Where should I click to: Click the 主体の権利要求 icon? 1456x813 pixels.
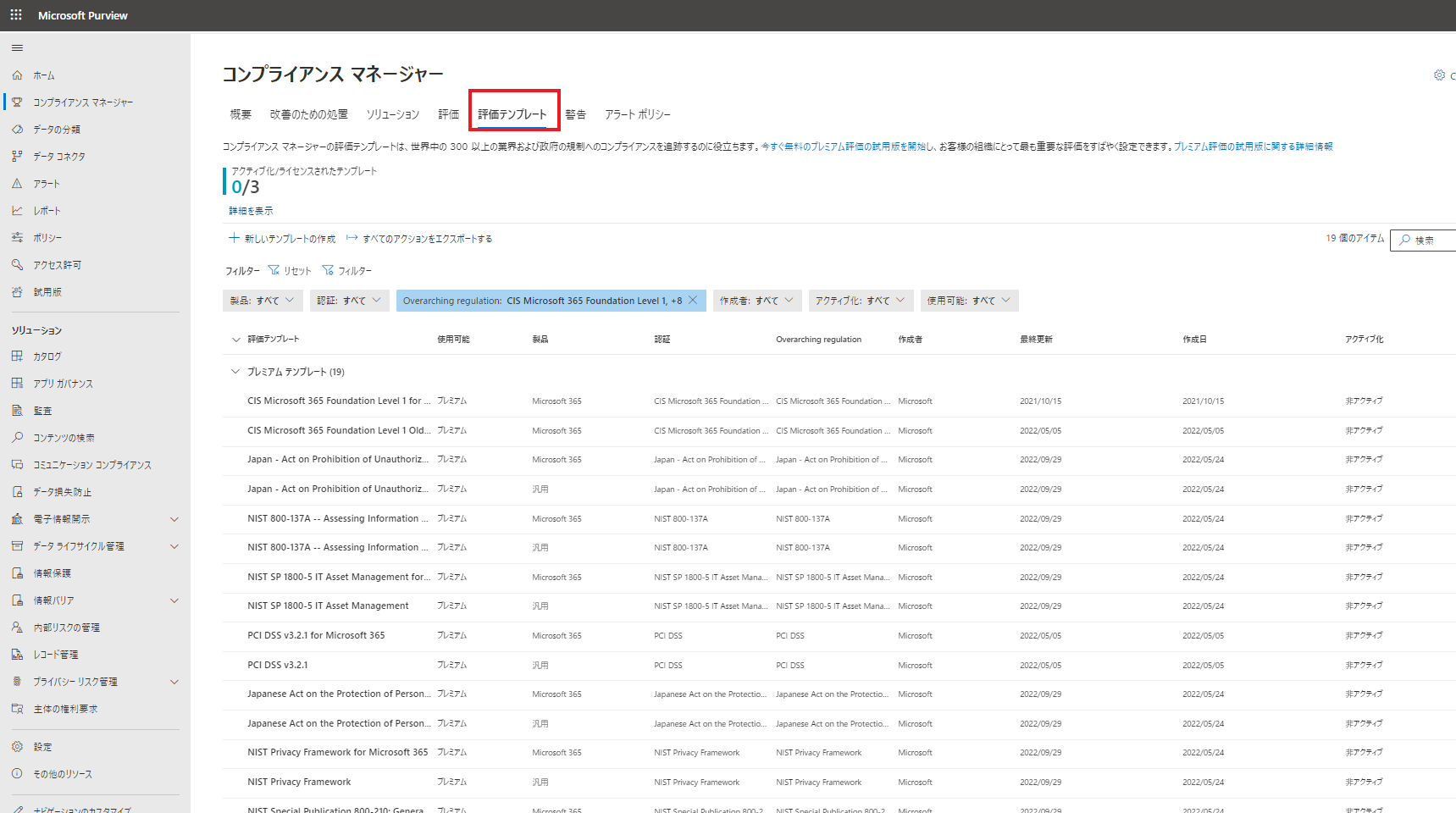[x=17, y=709]
